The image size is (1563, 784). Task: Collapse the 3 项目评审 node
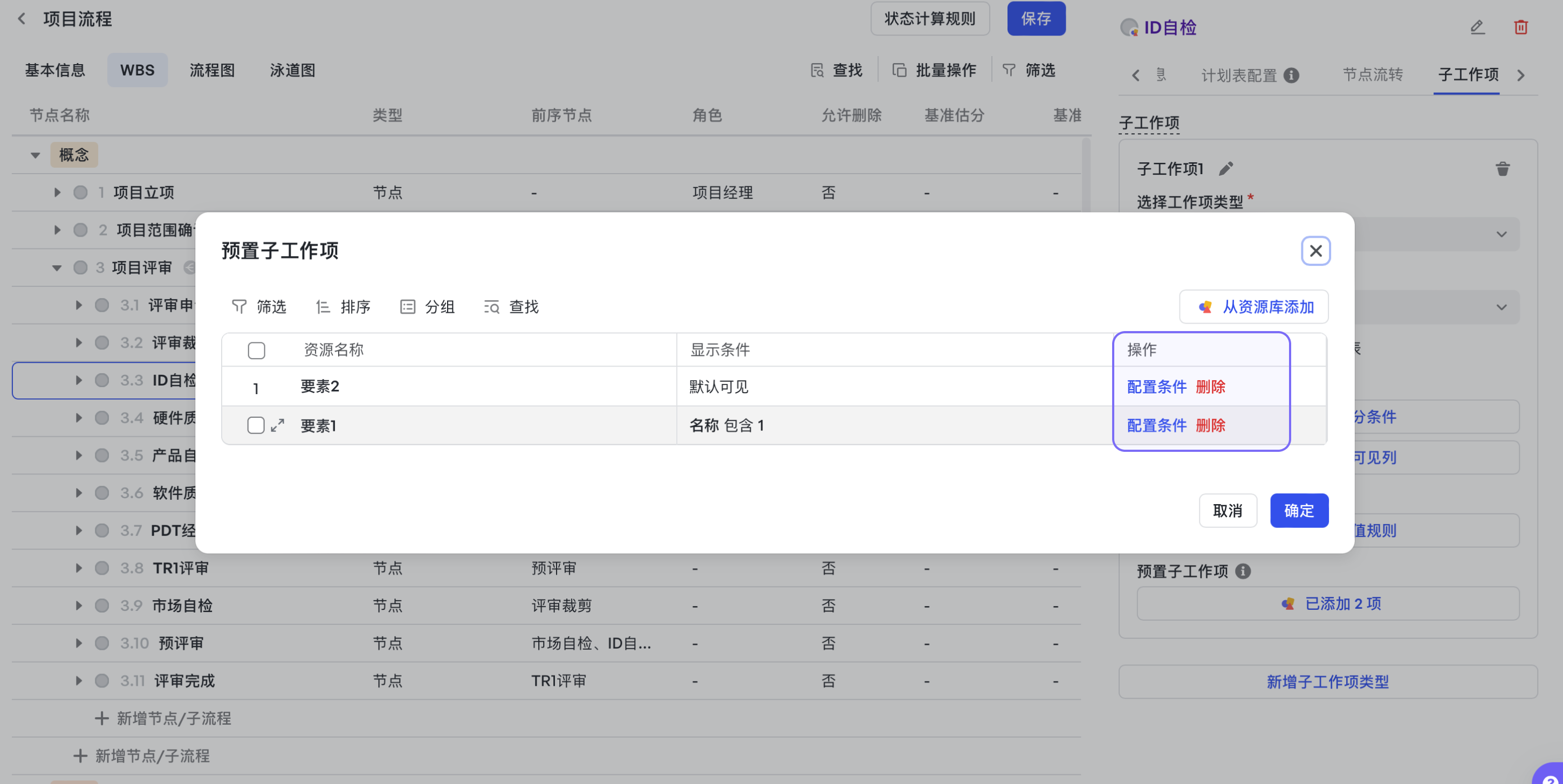tap(57, 267)
